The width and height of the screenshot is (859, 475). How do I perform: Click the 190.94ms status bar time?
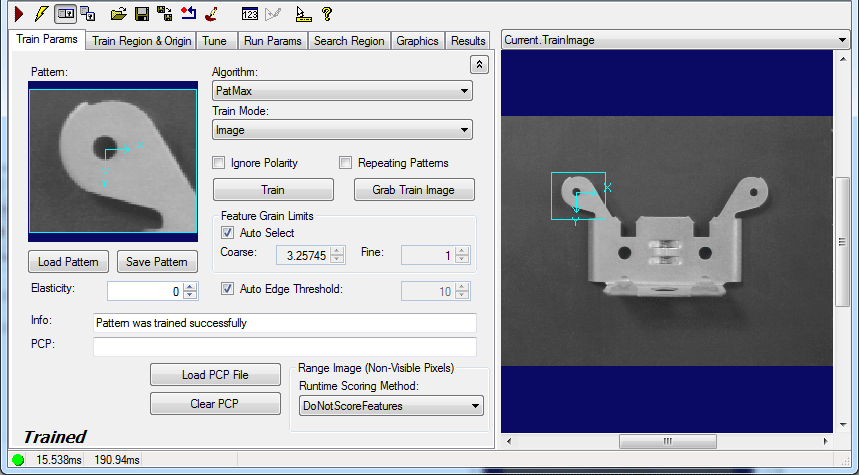point(117,460)
